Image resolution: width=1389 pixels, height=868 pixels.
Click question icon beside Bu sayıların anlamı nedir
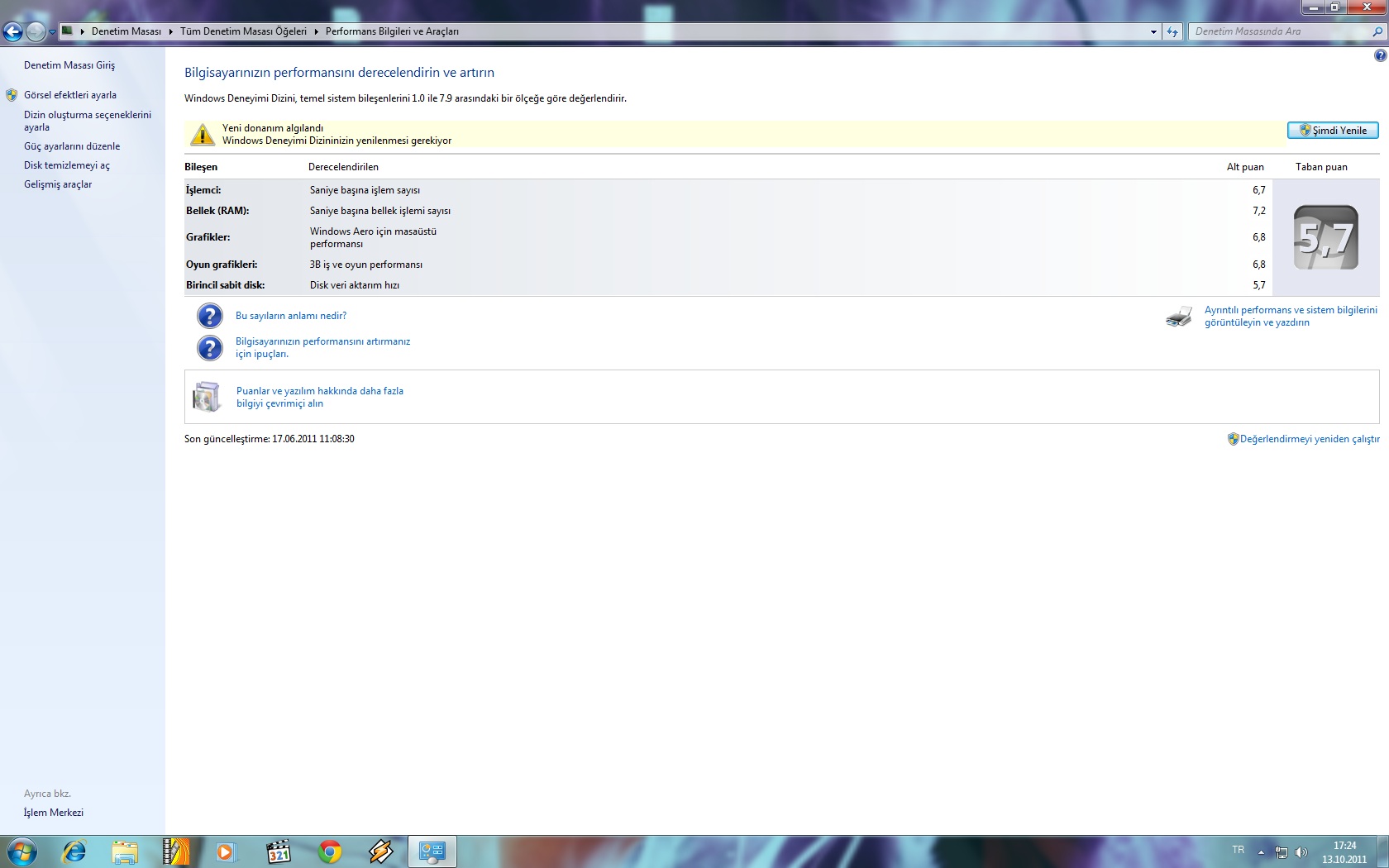[x=210, y=316]
